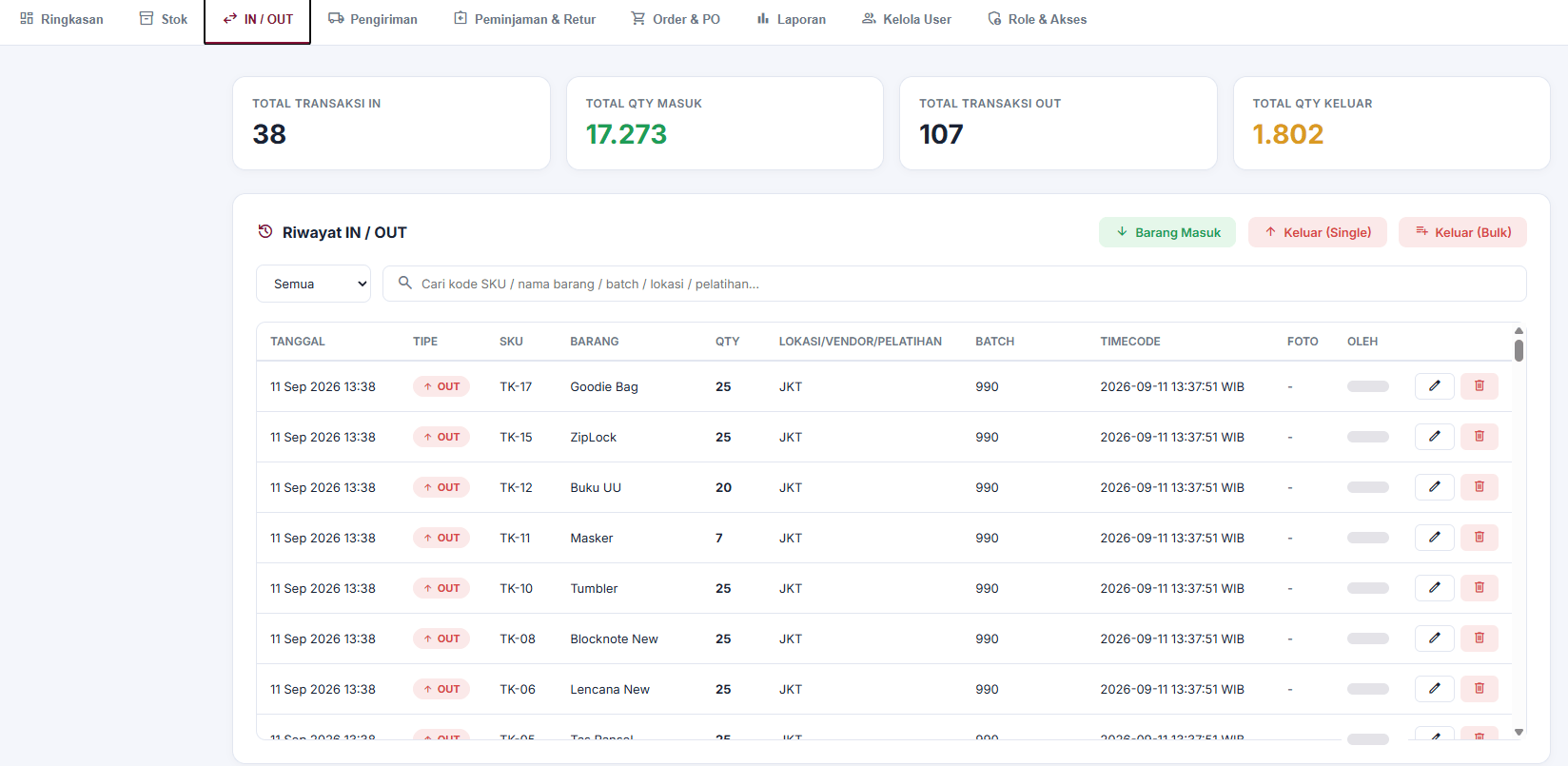Screen dimensions: 1568x766
Task: Click the history icon beside Riwayat IN / OUT
Action: coord(265,231)
